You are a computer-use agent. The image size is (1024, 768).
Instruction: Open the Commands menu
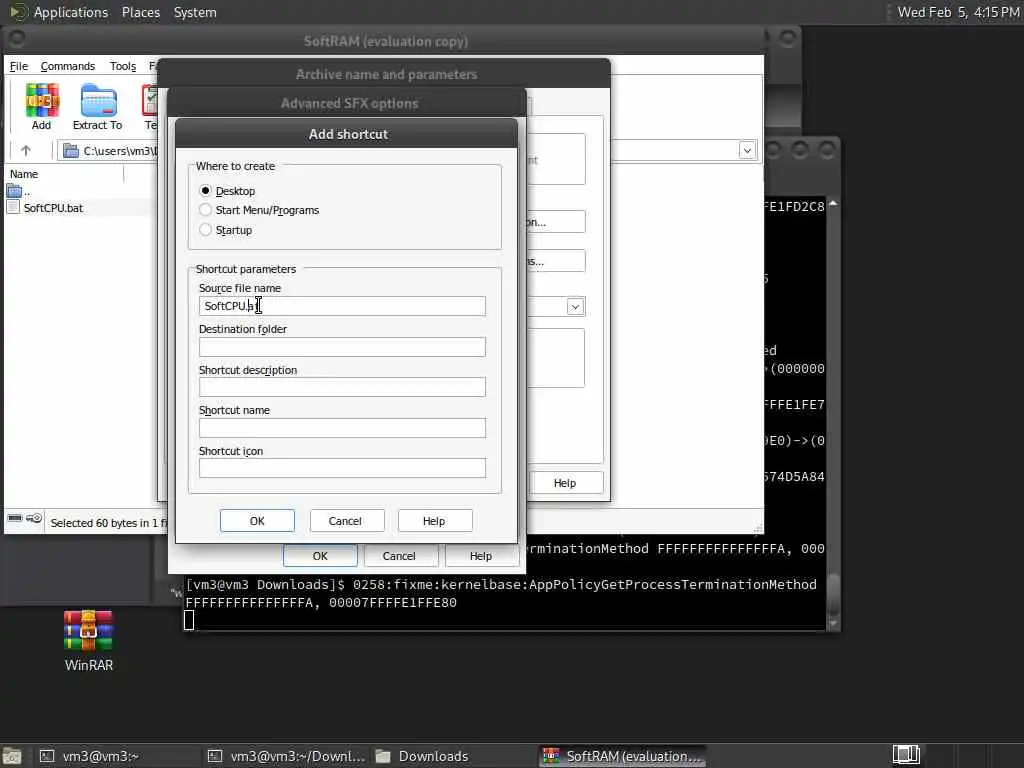coord(68,66)
